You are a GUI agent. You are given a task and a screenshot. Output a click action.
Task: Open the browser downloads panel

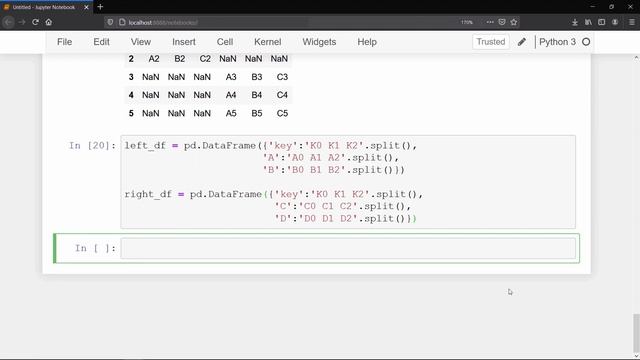[575, 22]
